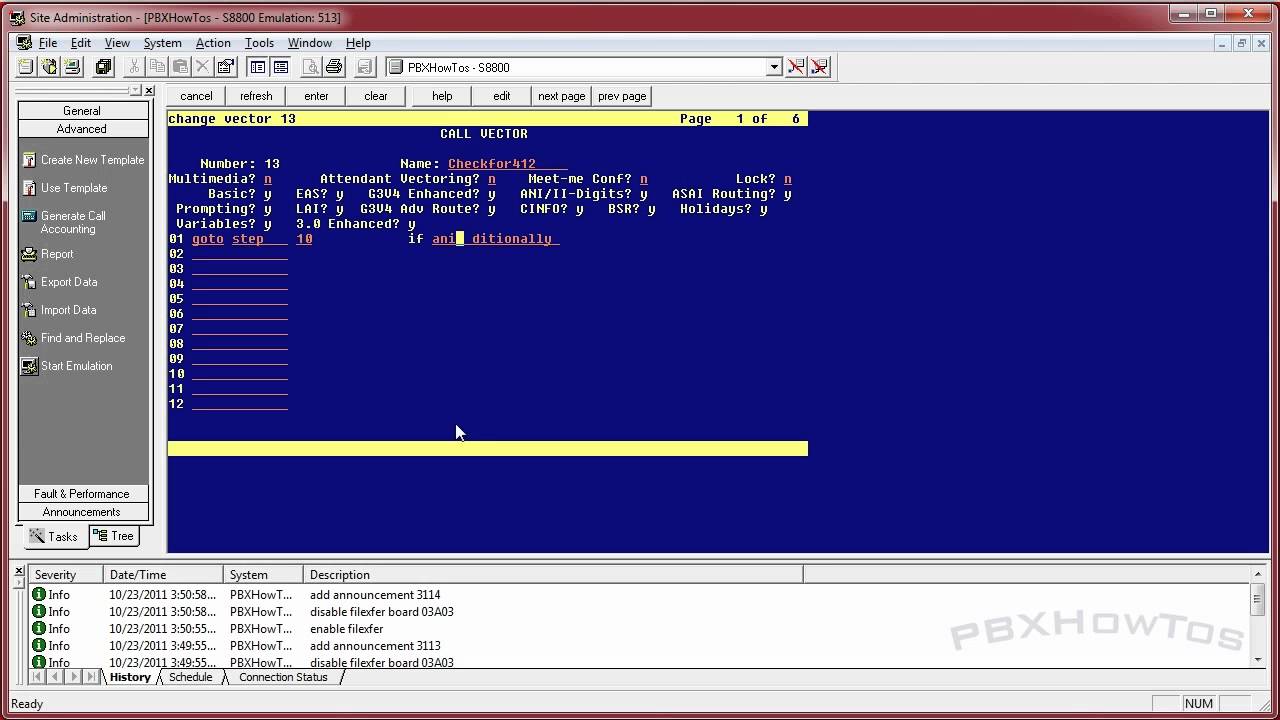
Task: Click the Create New Template icon
Action: tap(29, 160)
